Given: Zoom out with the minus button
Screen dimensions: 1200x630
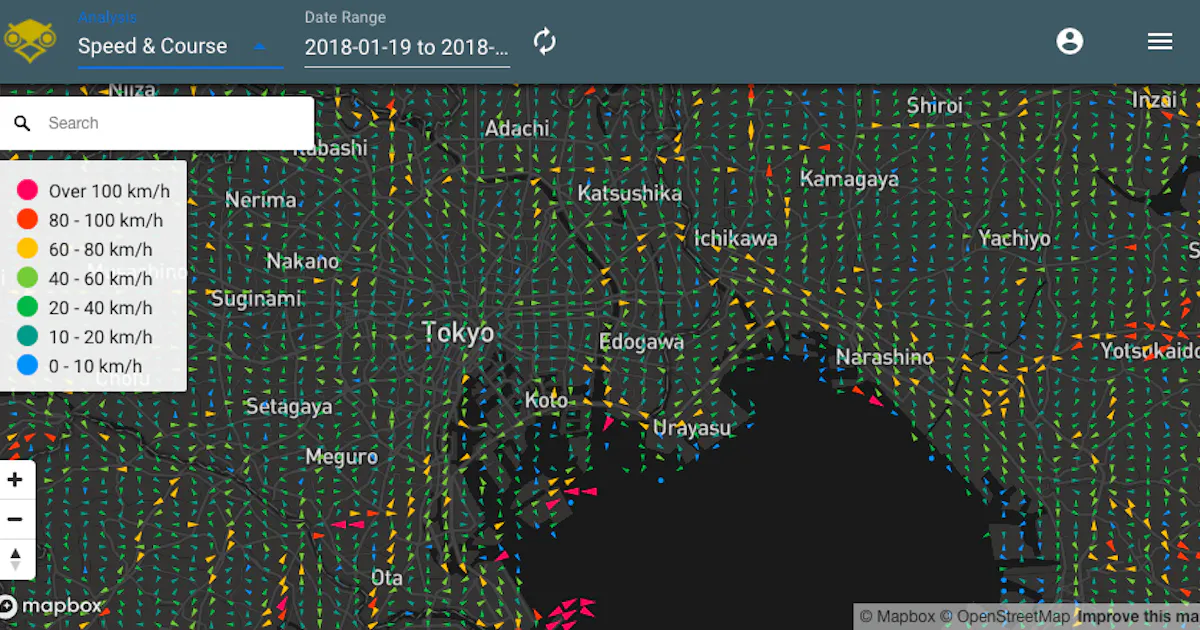Looking at the screenshot, I should (x=15, y=519).
